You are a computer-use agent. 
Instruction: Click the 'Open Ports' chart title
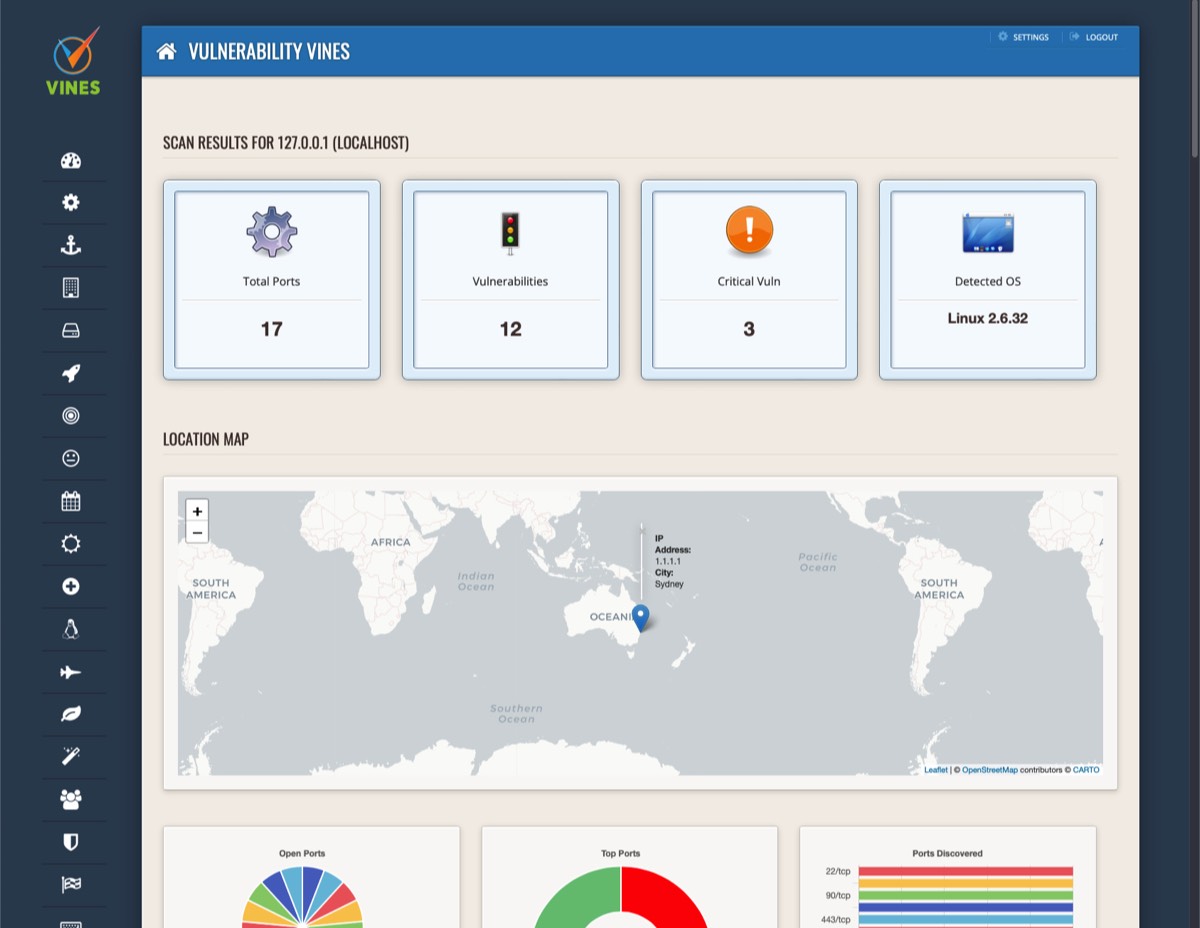click(302, 853)
